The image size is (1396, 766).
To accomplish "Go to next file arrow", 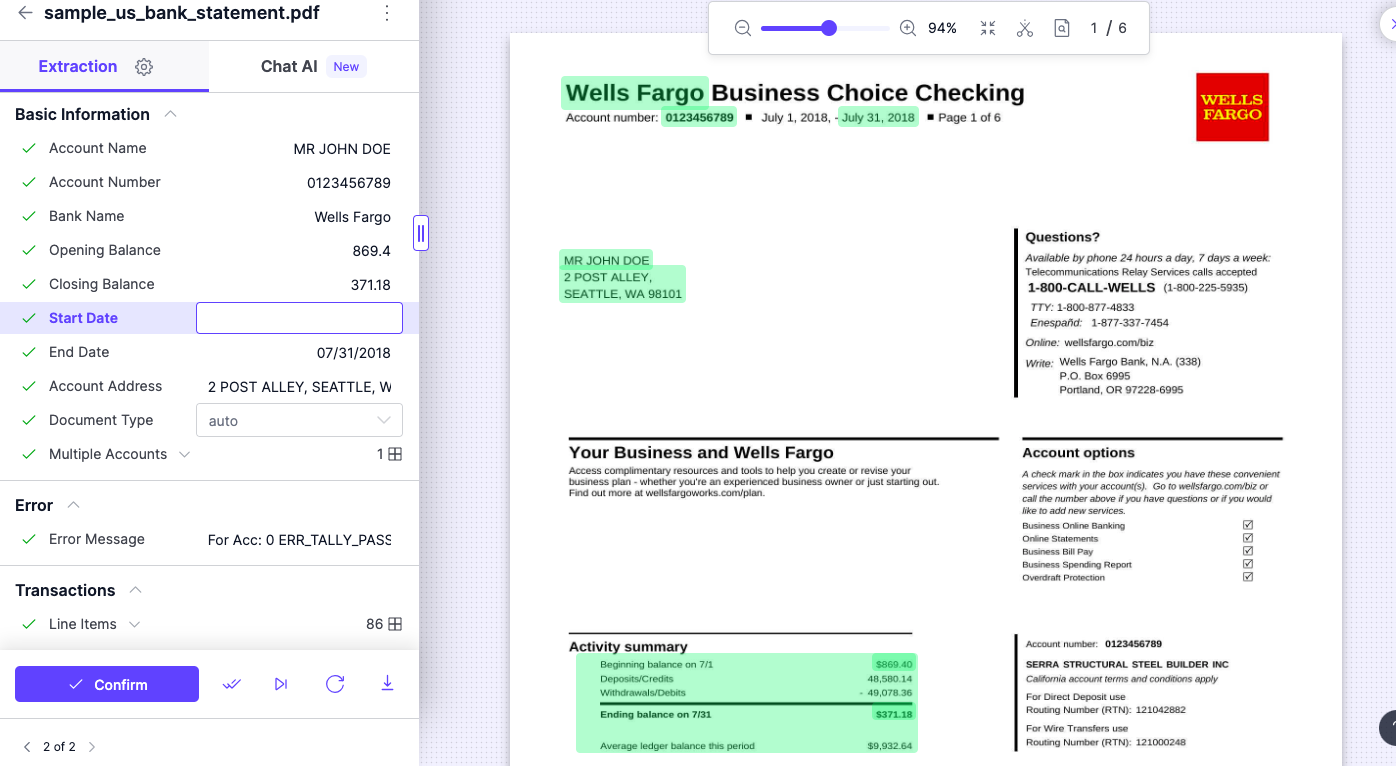I will point(92,747).
